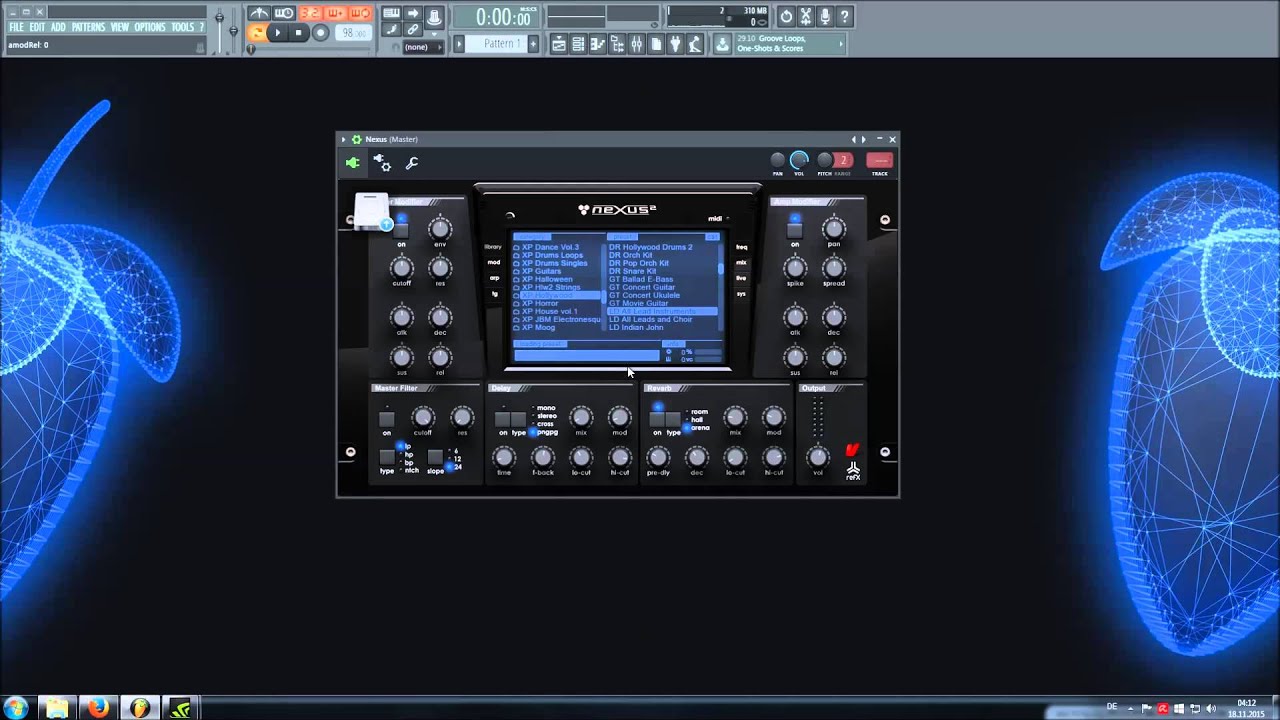Toggle Master Filter on button
Screen dimensions: 1280x720
tap(386, 419)
